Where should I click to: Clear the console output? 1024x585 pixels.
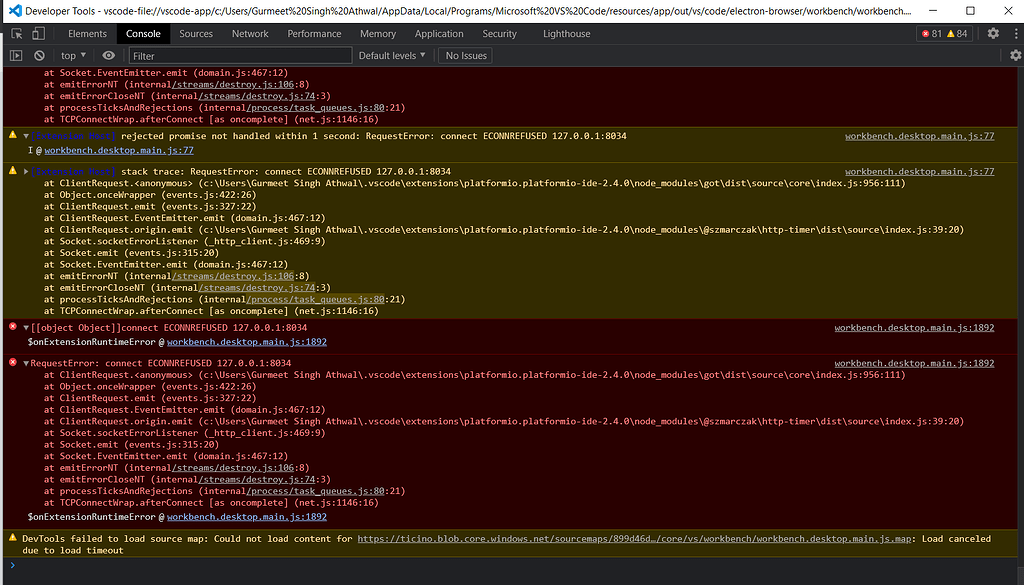(39, 56)
